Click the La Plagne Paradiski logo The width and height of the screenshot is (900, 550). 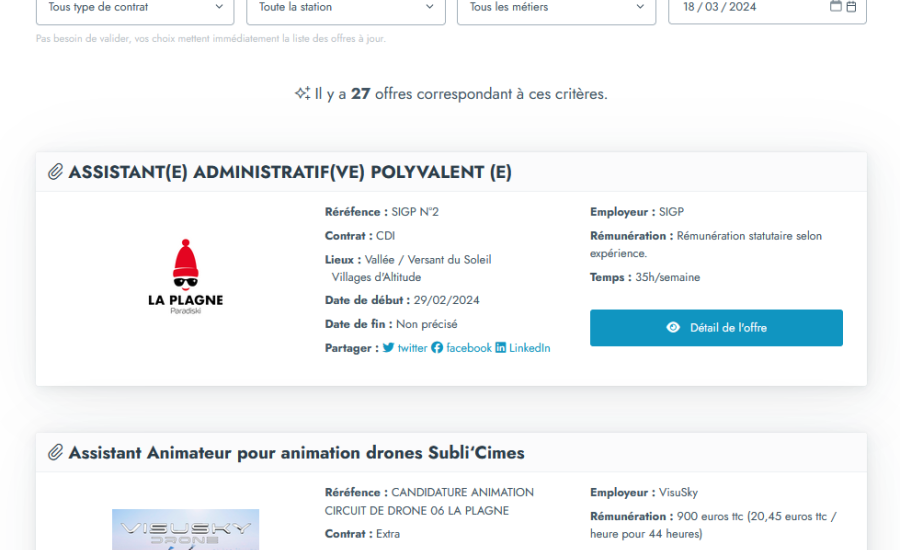(185, 277)
